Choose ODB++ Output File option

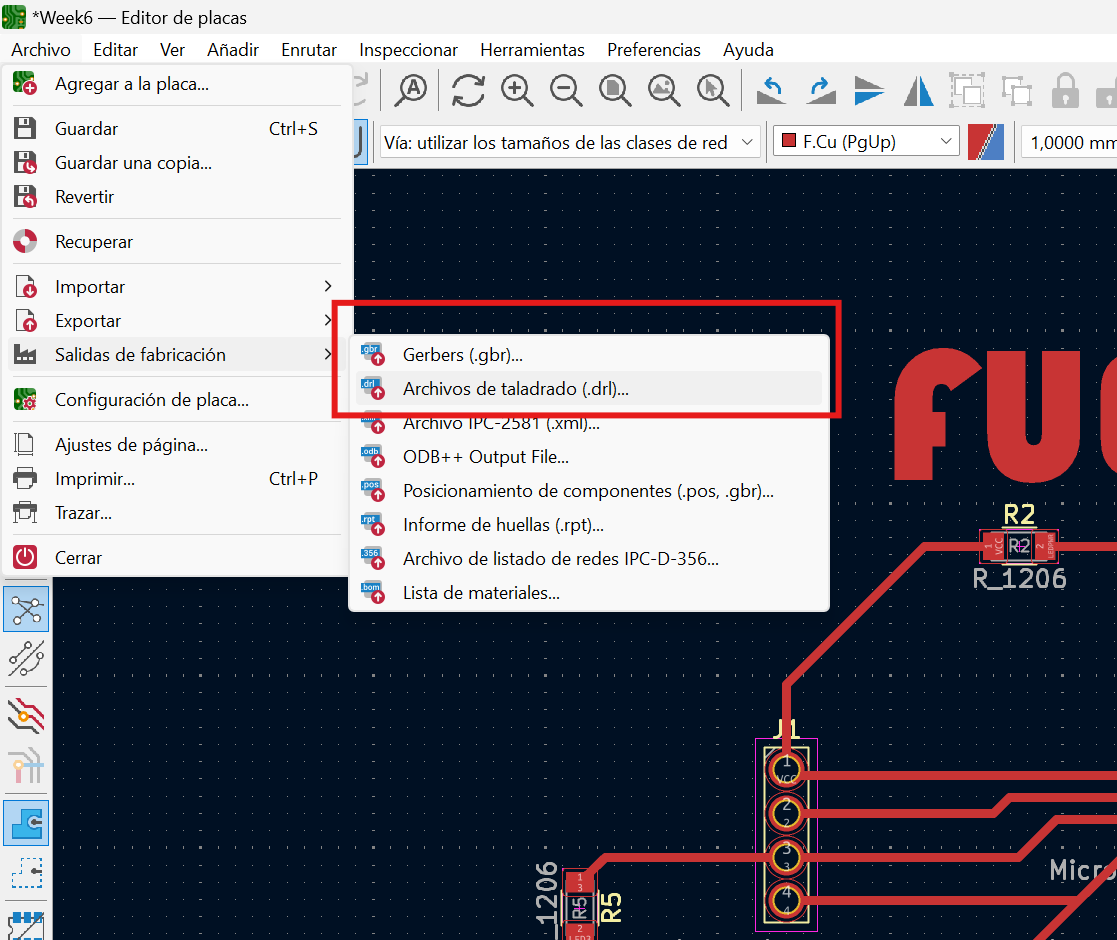point(588,457)
